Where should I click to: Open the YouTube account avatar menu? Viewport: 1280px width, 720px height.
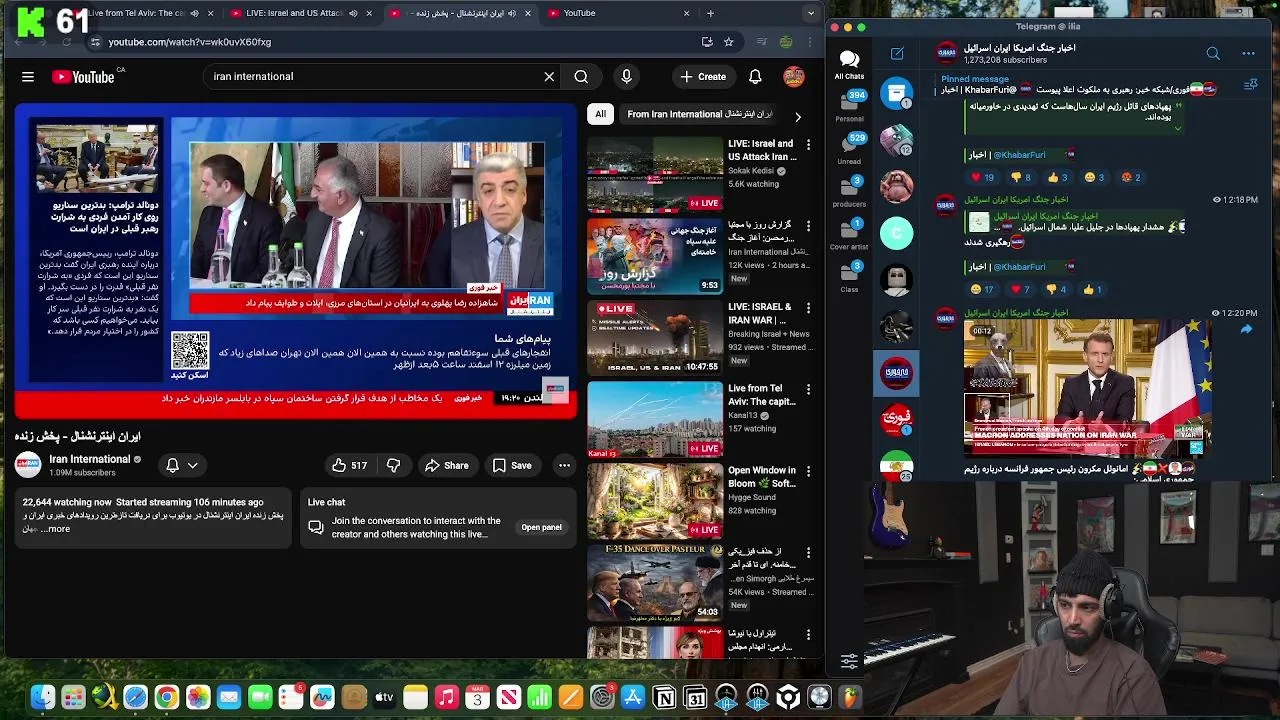point(794,77)
